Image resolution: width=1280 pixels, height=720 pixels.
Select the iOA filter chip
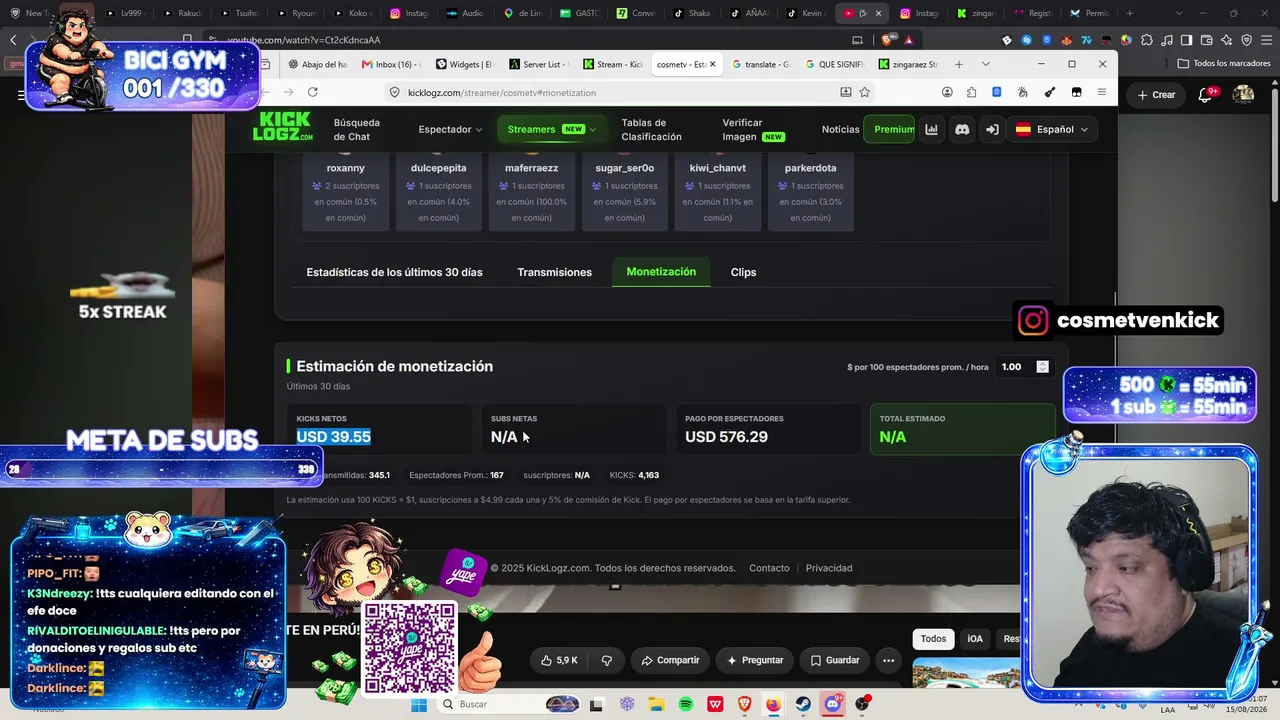975,639
